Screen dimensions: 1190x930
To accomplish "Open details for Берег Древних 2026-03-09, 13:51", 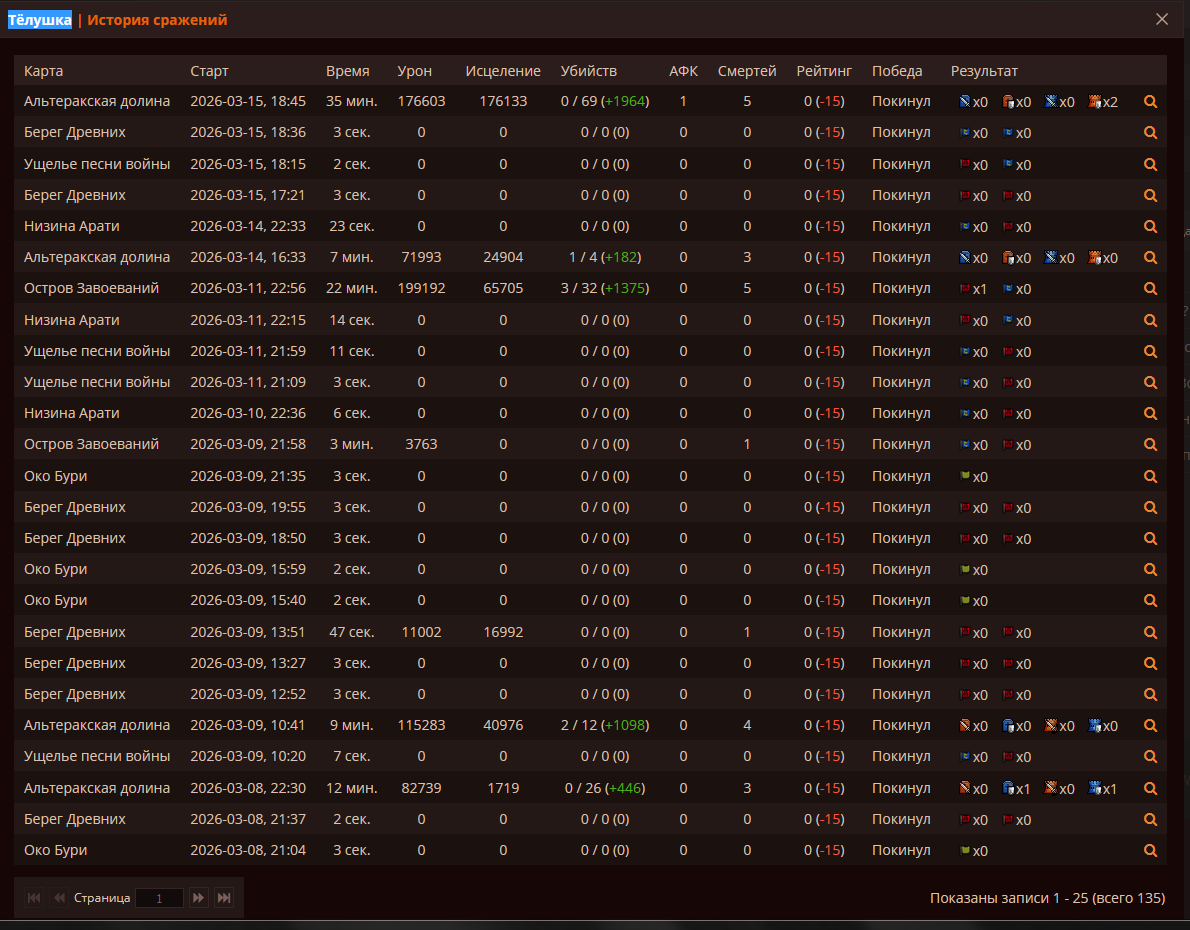I will (x=1150, y=632).
